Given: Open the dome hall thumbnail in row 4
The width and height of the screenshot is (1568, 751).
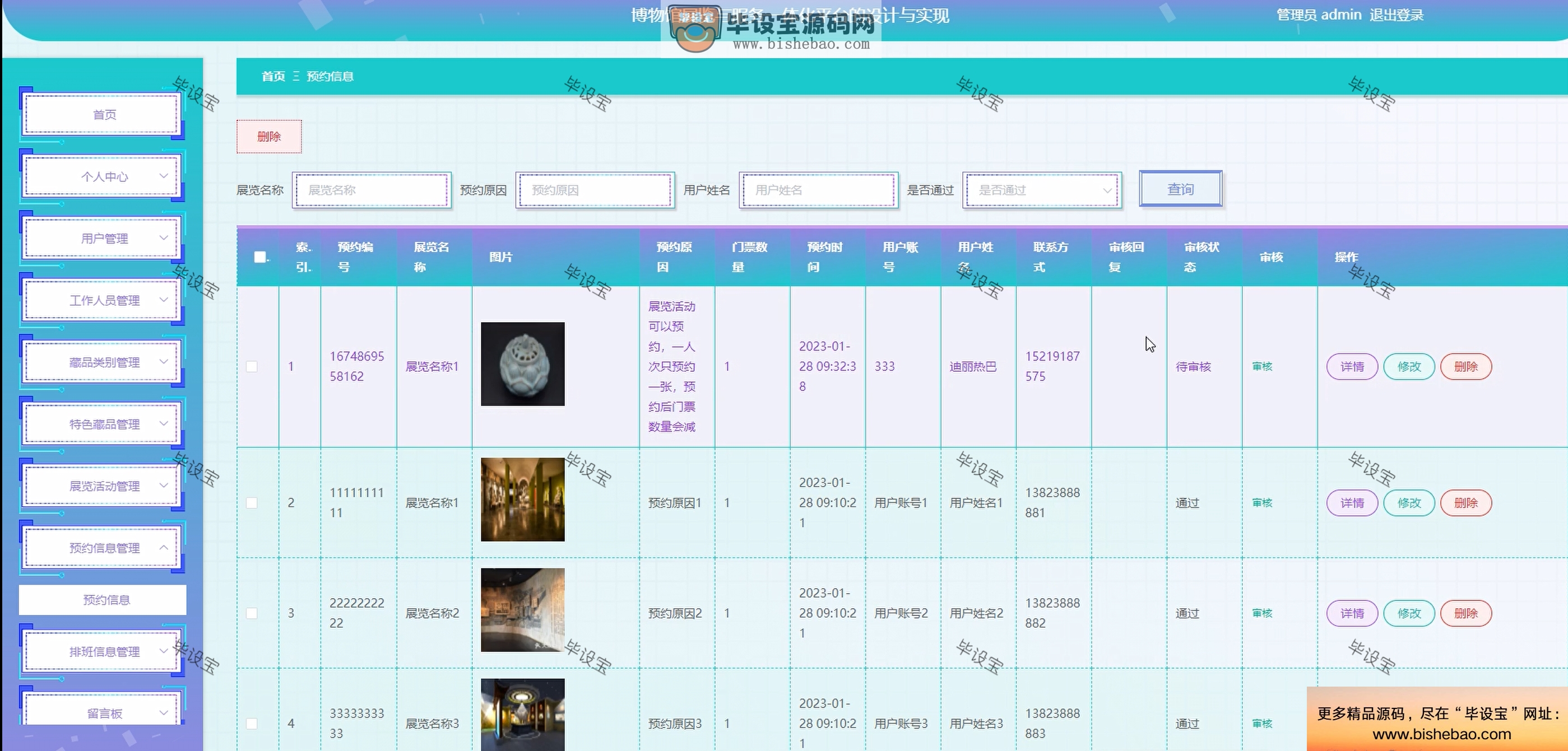Looking at the screenshot, I should click(523, 715).
